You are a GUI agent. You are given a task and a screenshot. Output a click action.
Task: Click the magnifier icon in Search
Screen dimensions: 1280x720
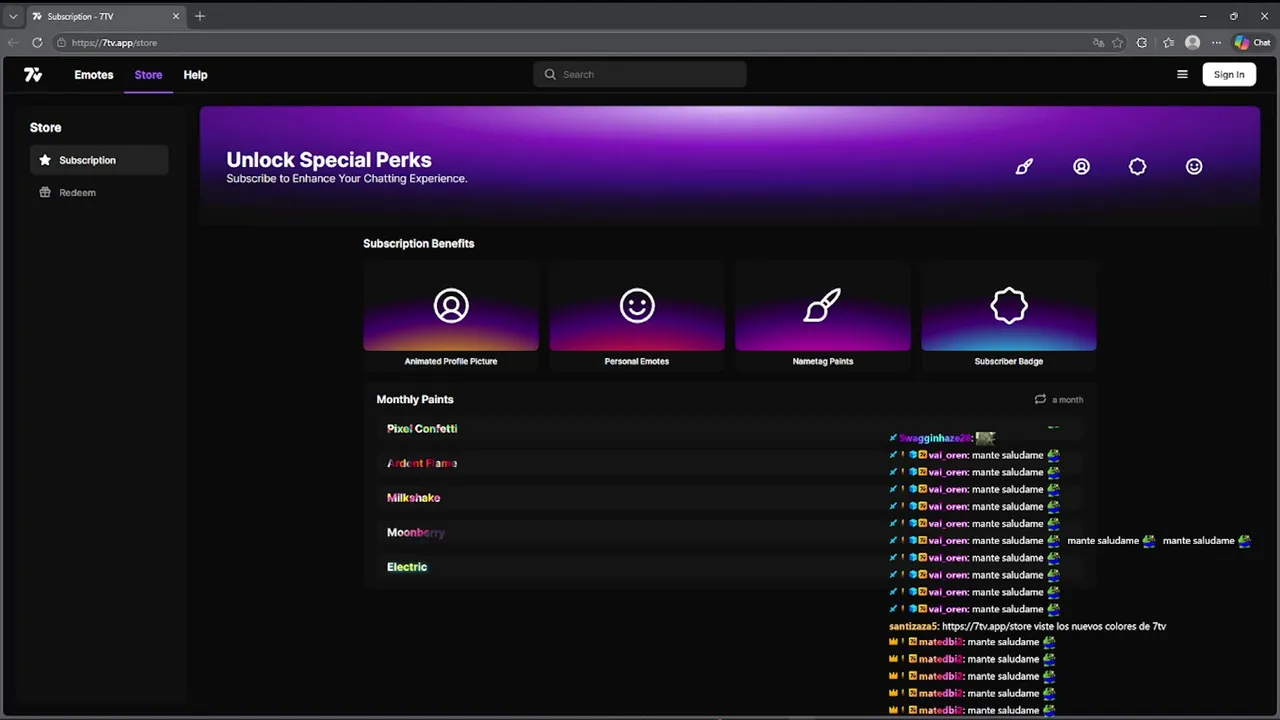[x=550, y=74]
